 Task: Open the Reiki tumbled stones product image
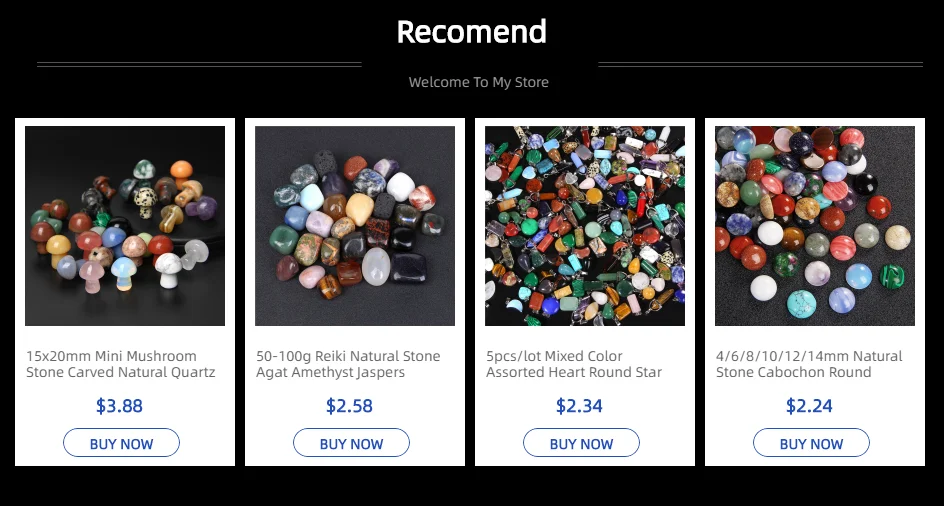point(355,226)
